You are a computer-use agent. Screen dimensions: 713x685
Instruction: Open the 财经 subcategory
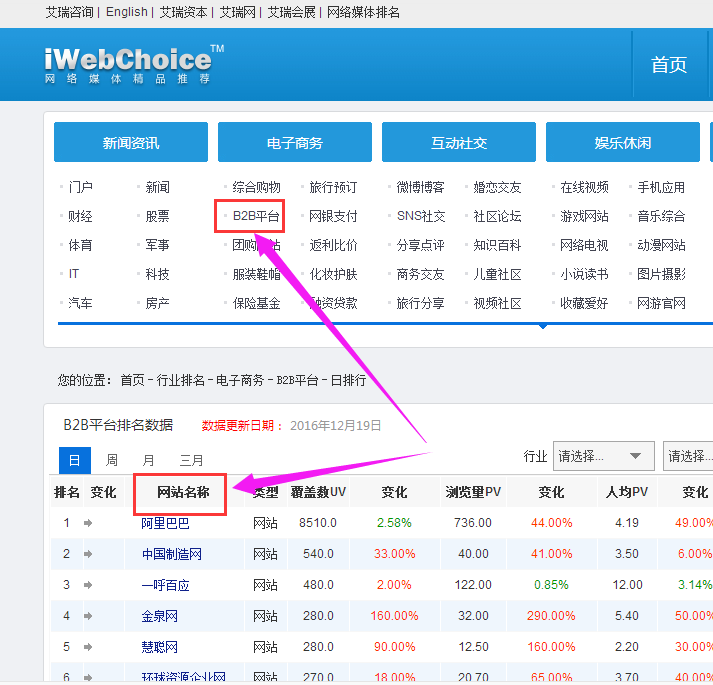[x=80, y=216]
